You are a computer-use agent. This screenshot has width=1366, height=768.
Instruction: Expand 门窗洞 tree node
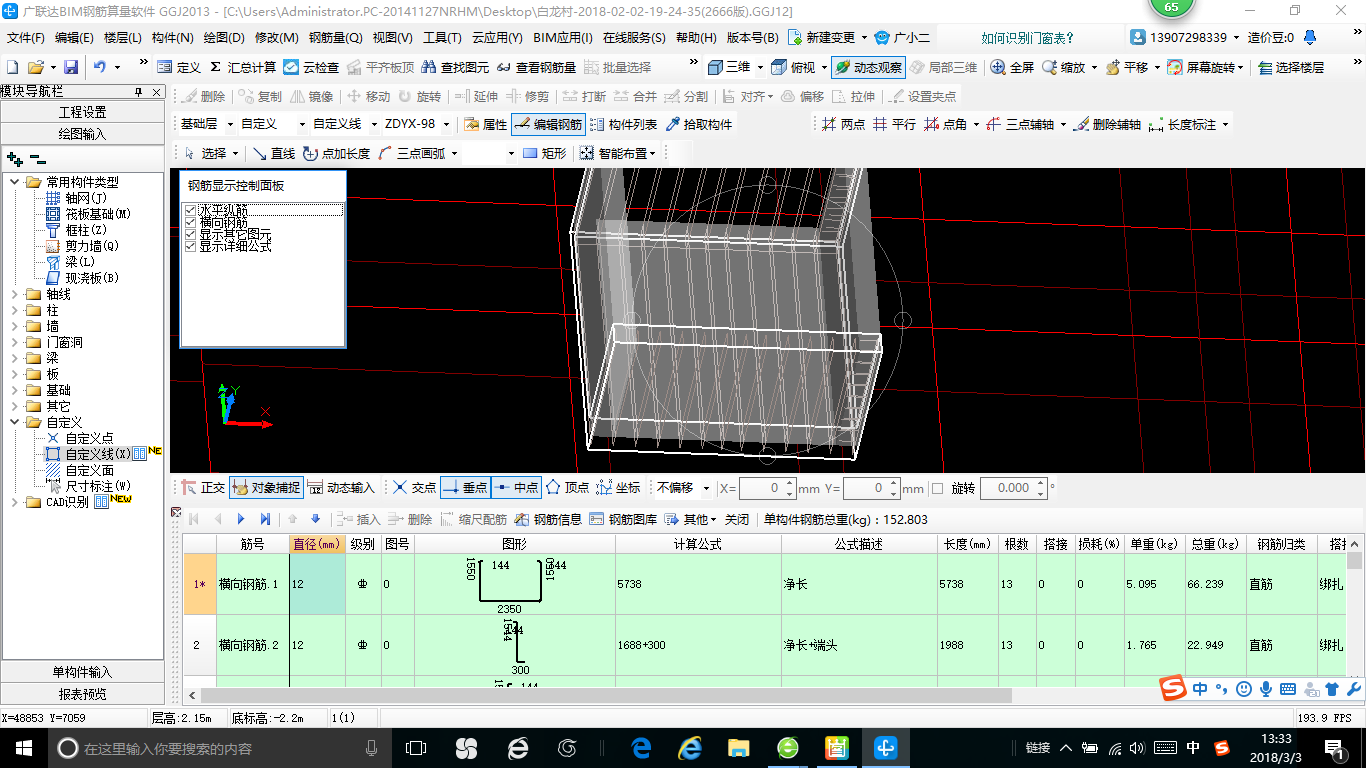15,342
